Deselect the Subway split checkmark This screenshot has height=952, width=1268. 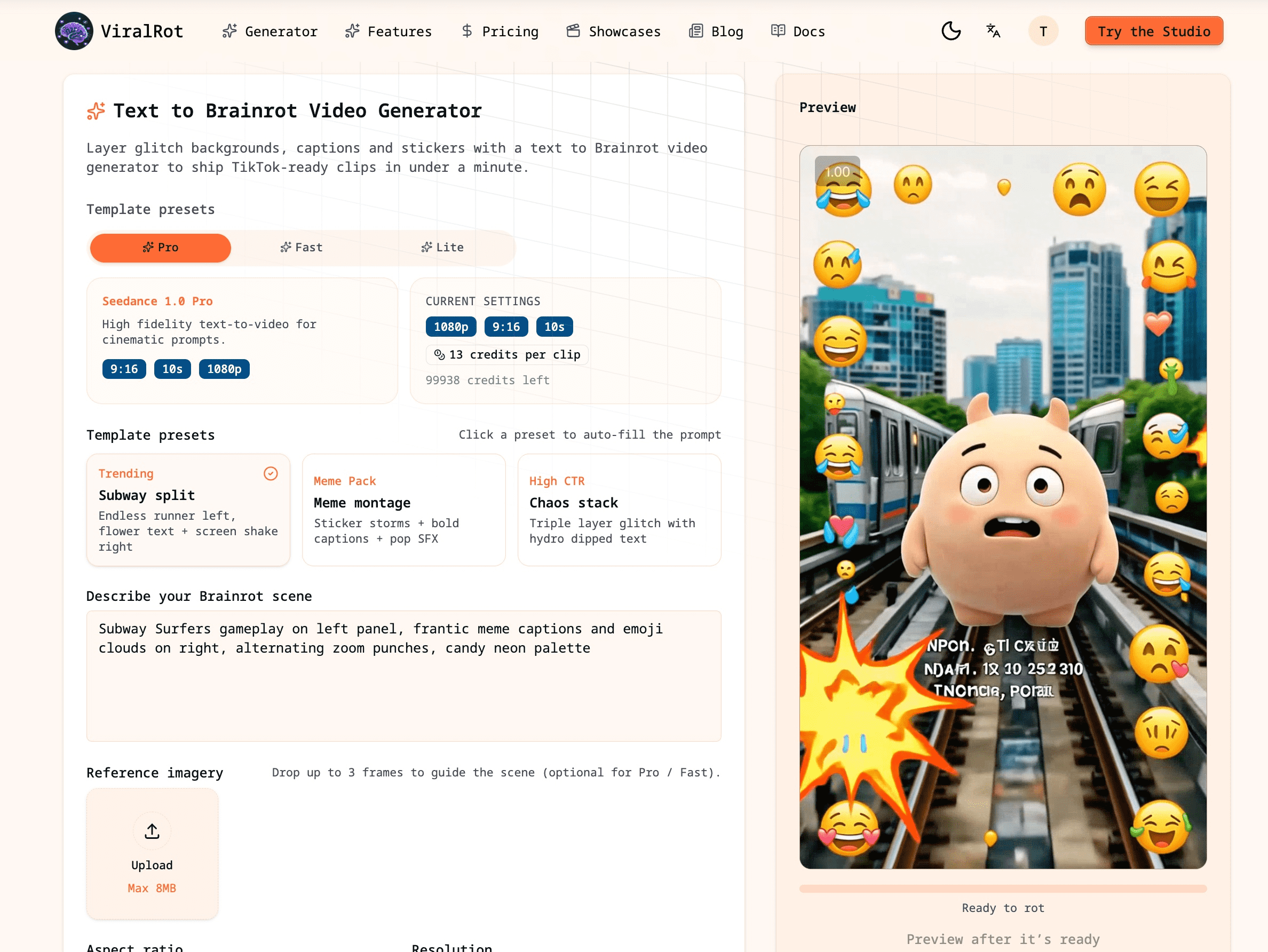click(271, 473)
